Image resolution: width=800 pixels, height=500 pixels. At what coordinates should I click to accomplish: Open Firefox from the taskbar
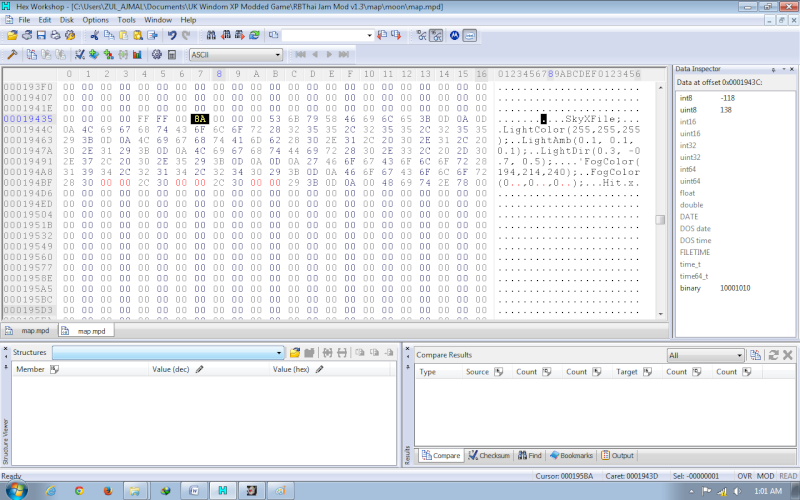tap(108, 491)
